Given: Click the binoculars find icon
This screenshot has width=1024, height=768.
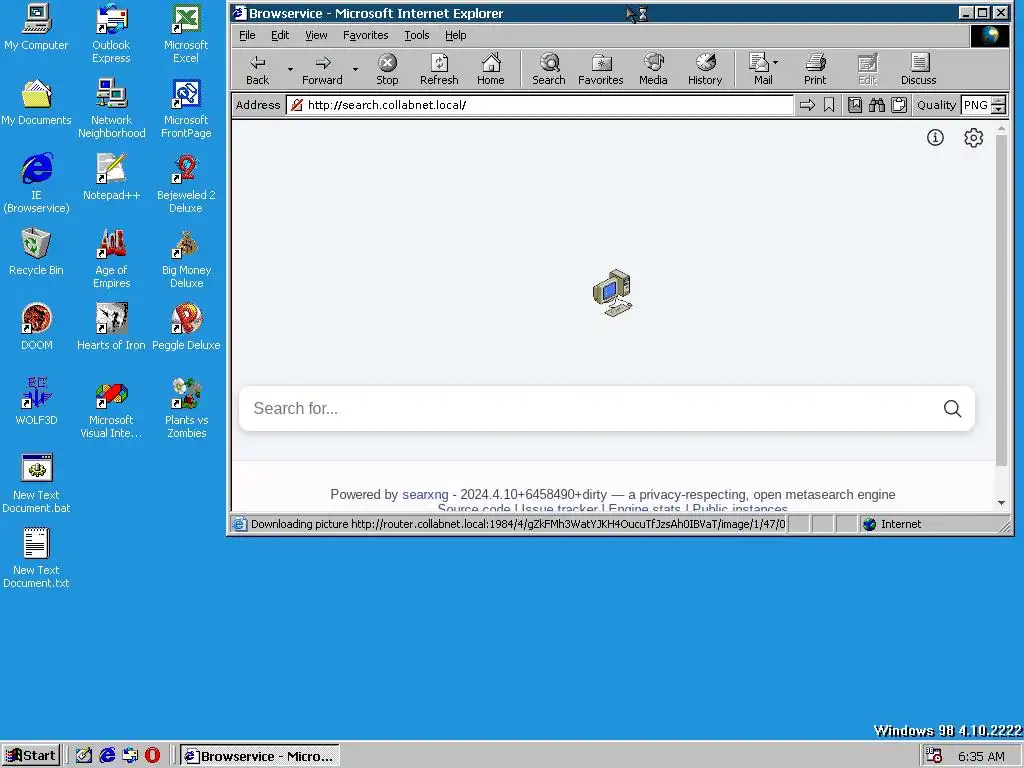Looking at the screenshot, I should (877, 105).
